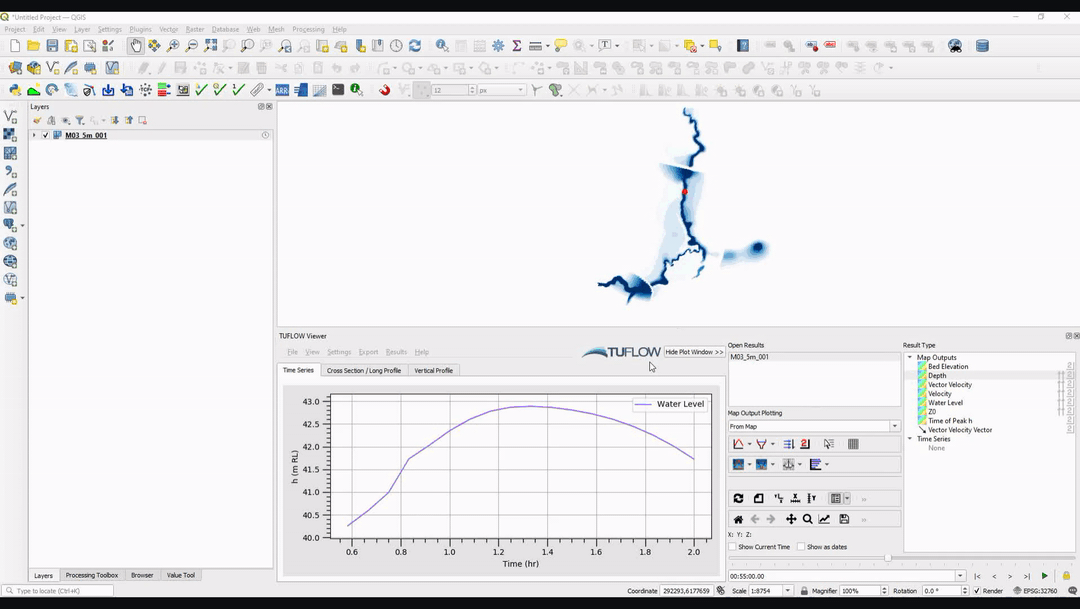1080x609 pixels.
Task: Select the zoom magnifier in TUFLOW Viewer
Action: pos(808,519)
